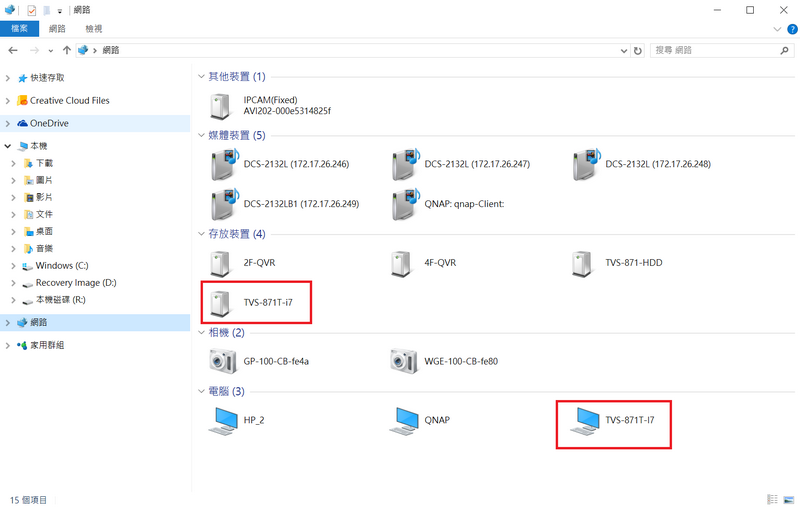Select the HP_2 computer icon
This screenshot has width=800, height=507.
point(223,421)
